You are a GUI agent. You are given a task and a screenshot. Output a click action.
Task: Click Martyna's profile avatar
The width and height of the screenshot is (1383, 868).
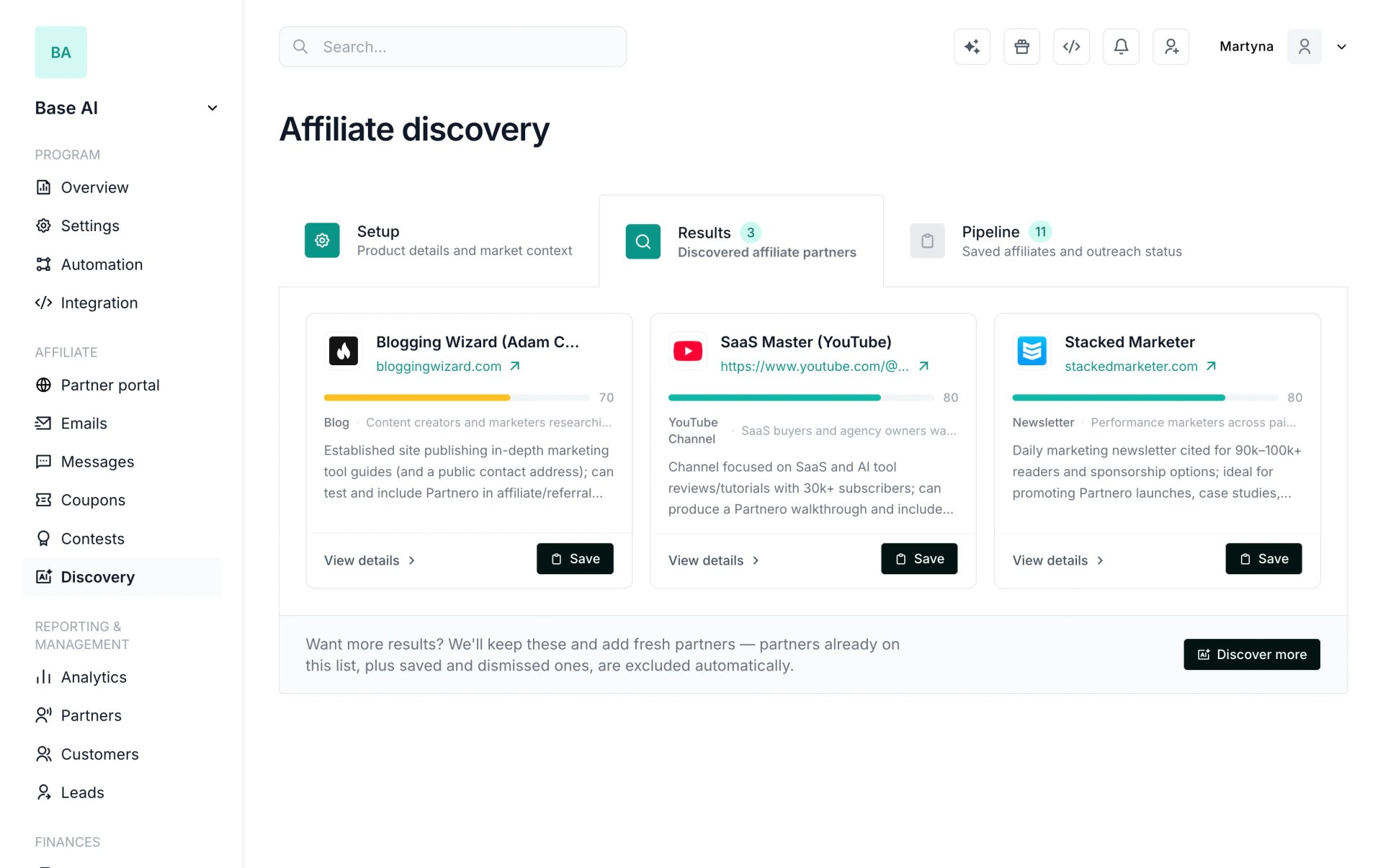tap(1304, 47)
